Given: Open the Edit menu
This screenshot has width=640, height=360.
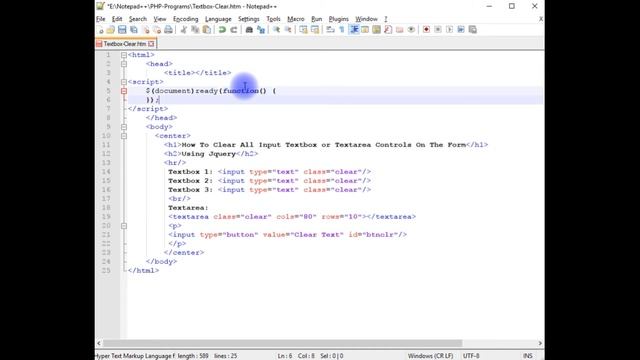Looking at the screenshot, I should [x=117, y=19].
